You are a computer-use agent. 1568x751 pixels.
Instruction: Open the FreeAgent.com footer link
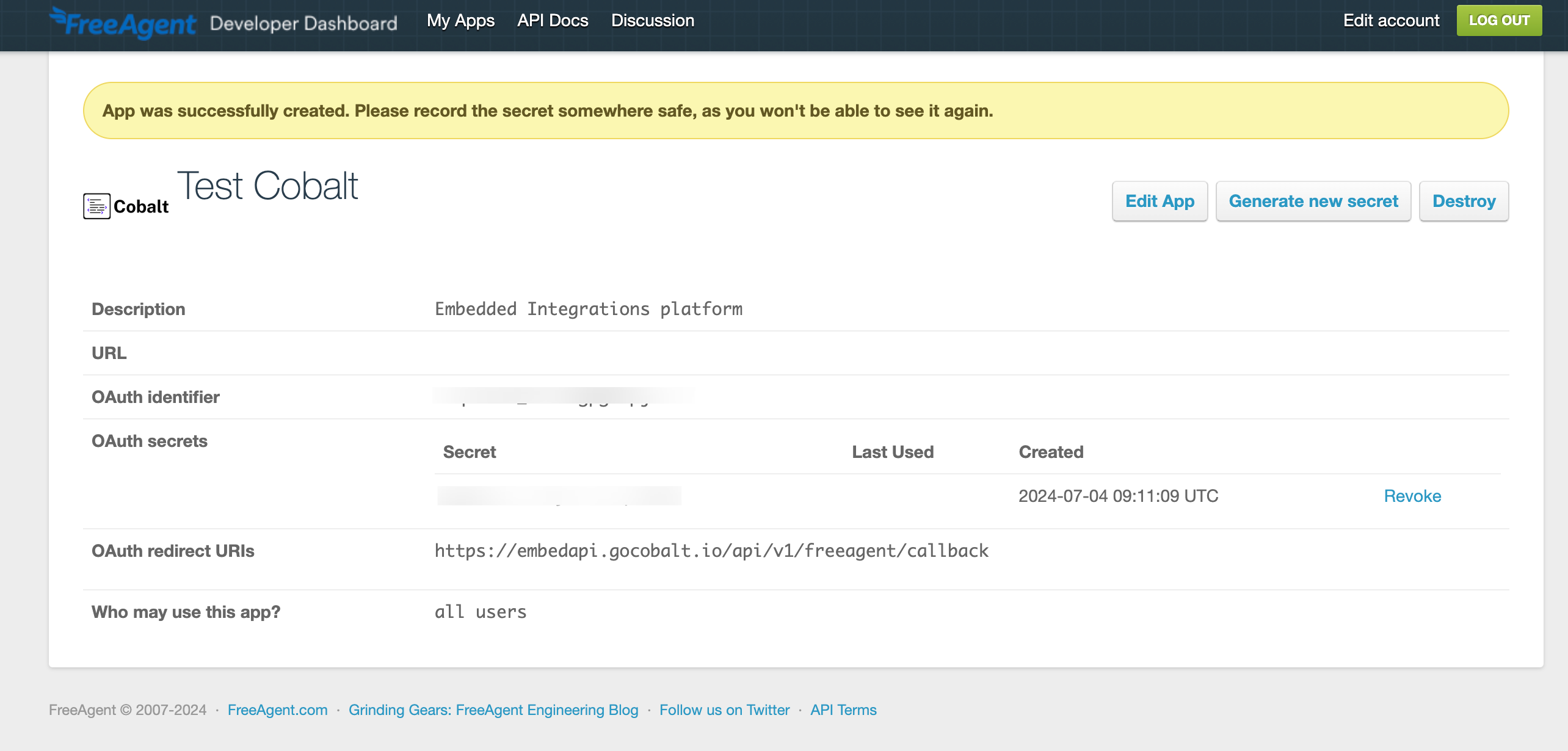277,710
